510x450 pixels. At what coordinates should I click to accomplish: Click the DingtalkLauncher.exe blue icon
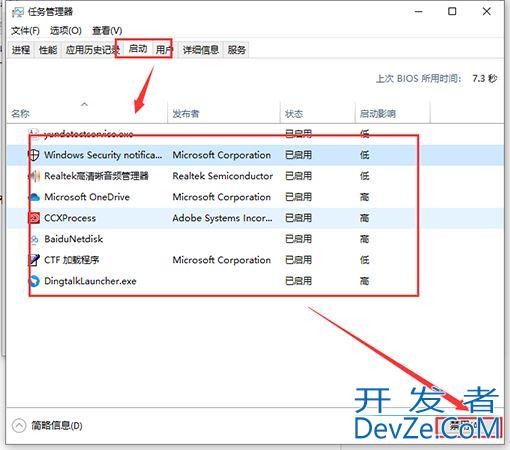tap(34, 281)
